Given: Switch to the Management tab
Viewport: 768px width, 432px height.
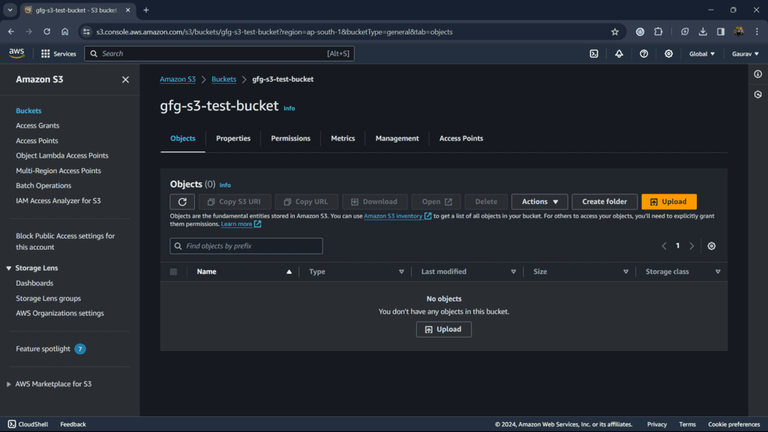Looking at the screenshot, I should point(397,139).
